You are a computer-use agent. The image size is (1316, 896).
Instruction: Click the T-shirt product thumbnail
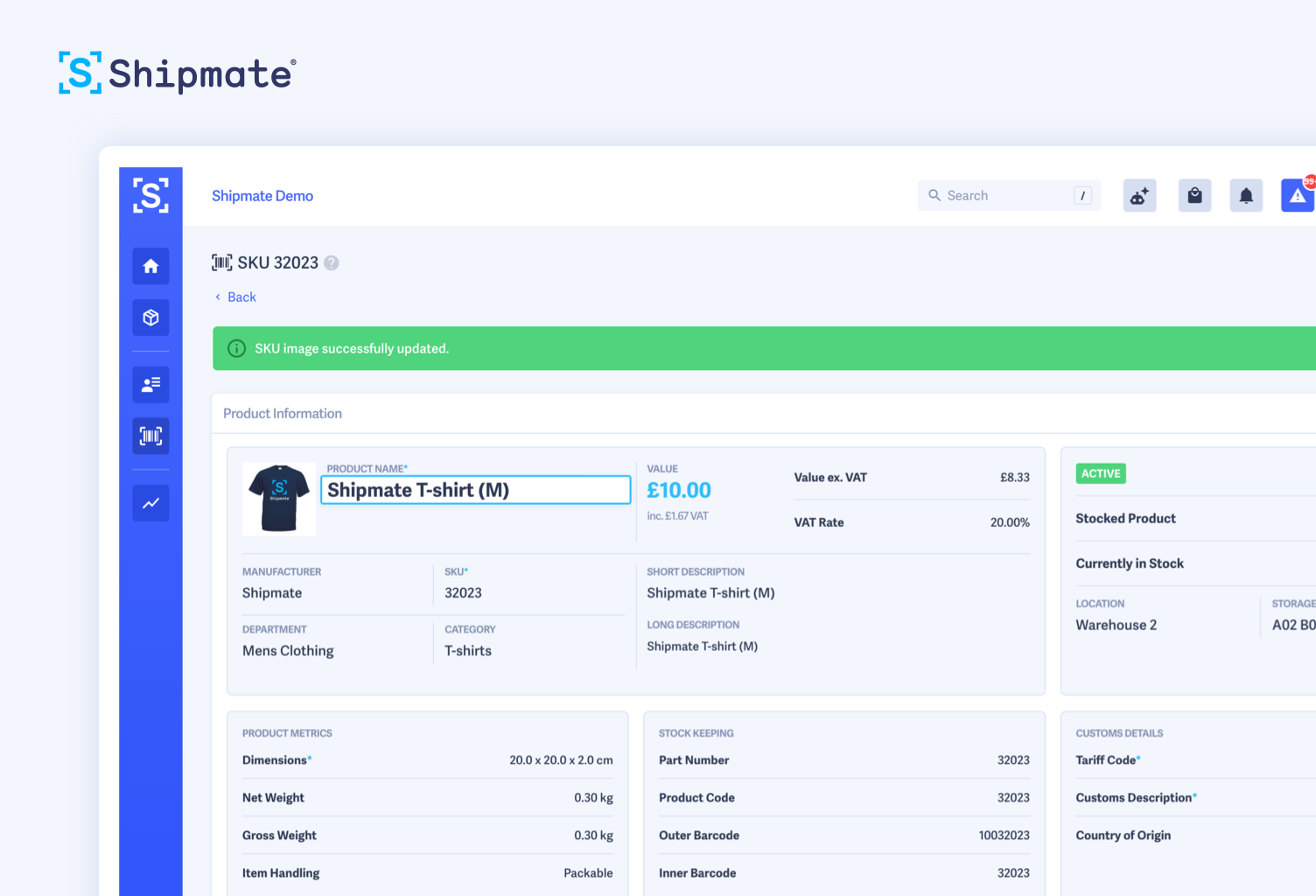click(279, 499)
